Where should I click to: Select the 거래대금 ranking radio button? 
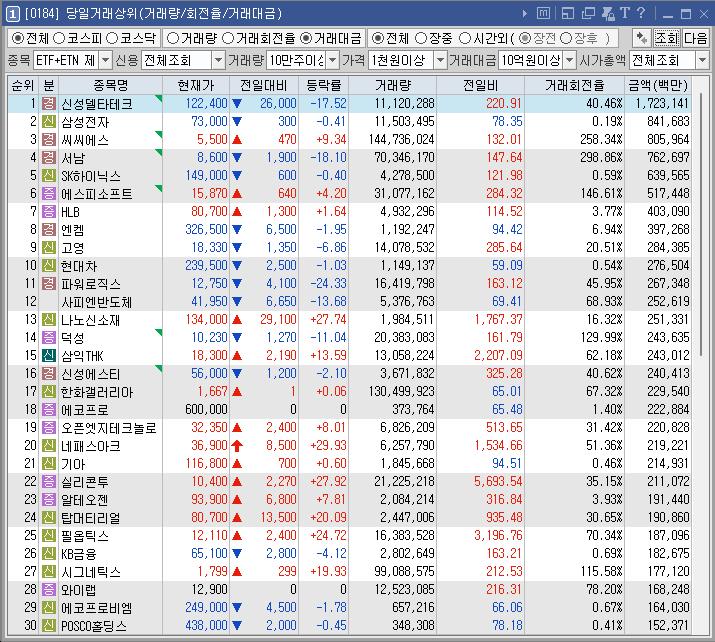click(306, 38)
